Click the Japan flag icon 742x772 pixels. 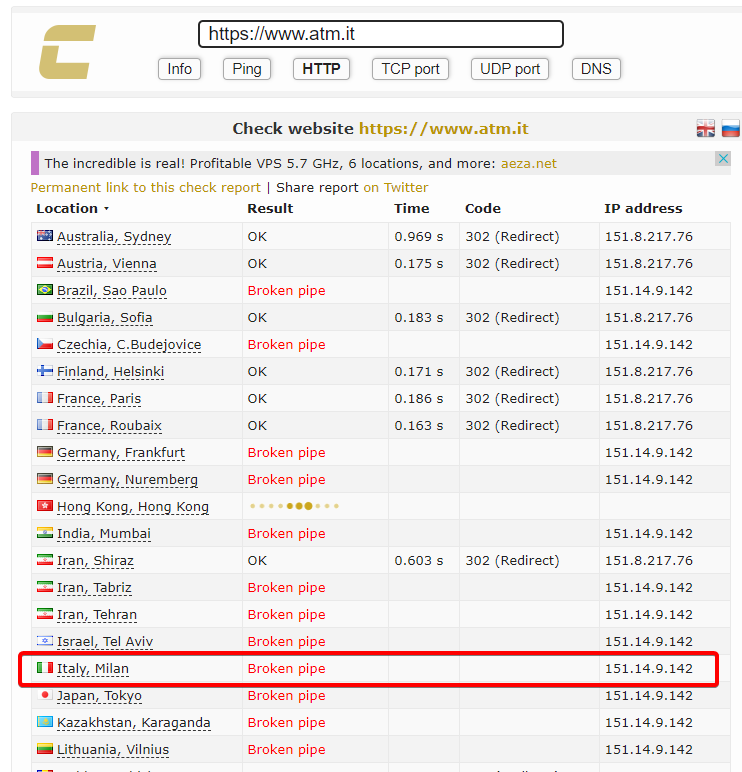45,695
